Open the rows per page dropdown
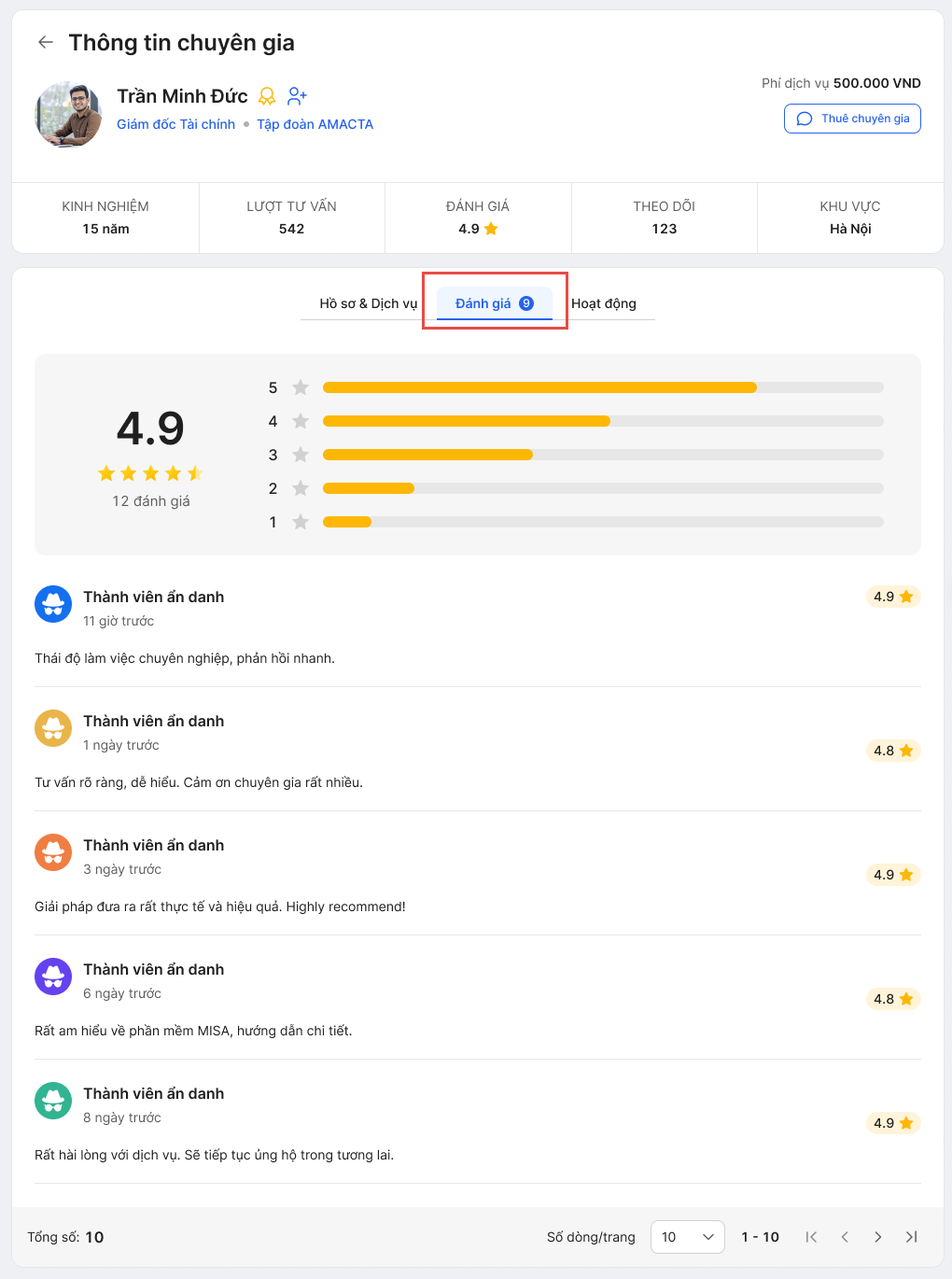This screenshot has width=952, height=1279. [x=688, y=1237]
